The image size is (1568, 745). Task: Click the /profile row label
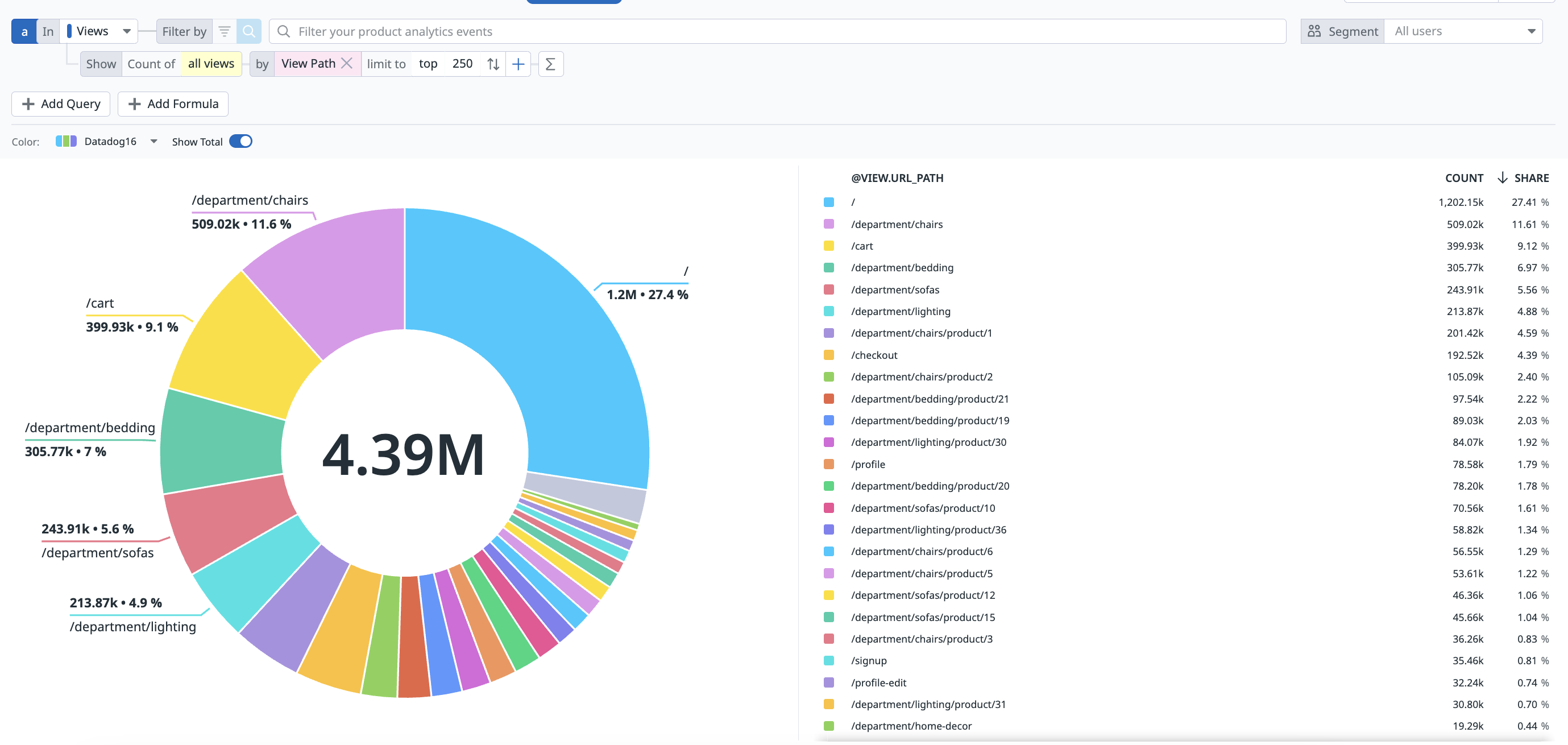868,465
